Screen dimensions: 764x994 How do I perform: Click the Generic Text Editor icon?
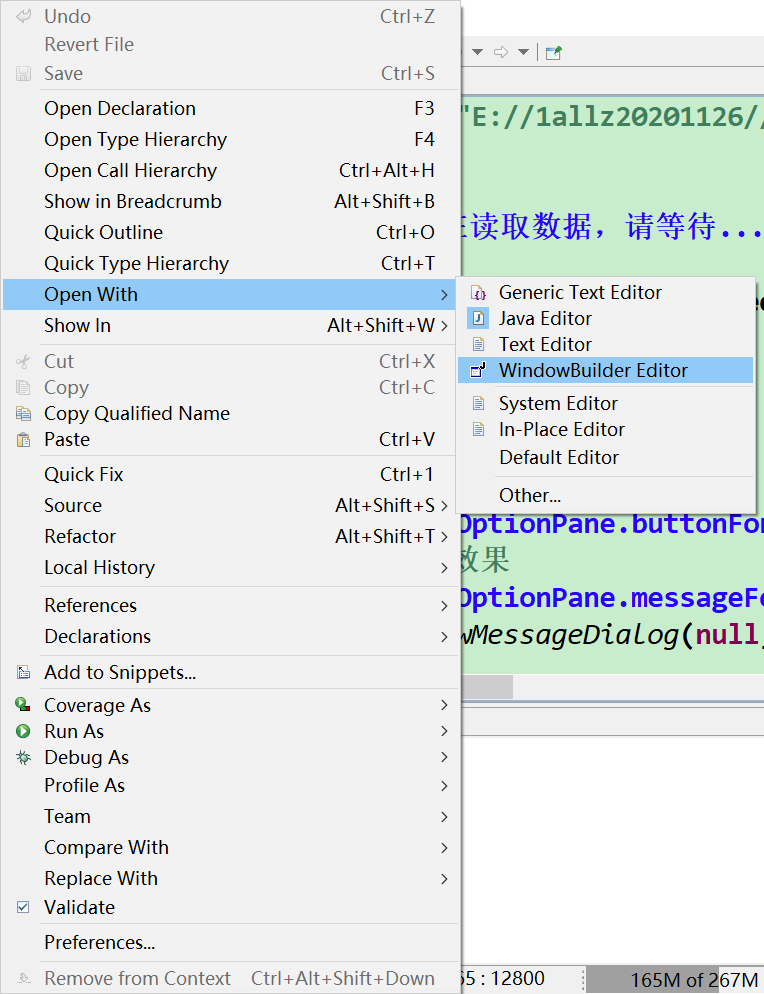tap(479, 293)
